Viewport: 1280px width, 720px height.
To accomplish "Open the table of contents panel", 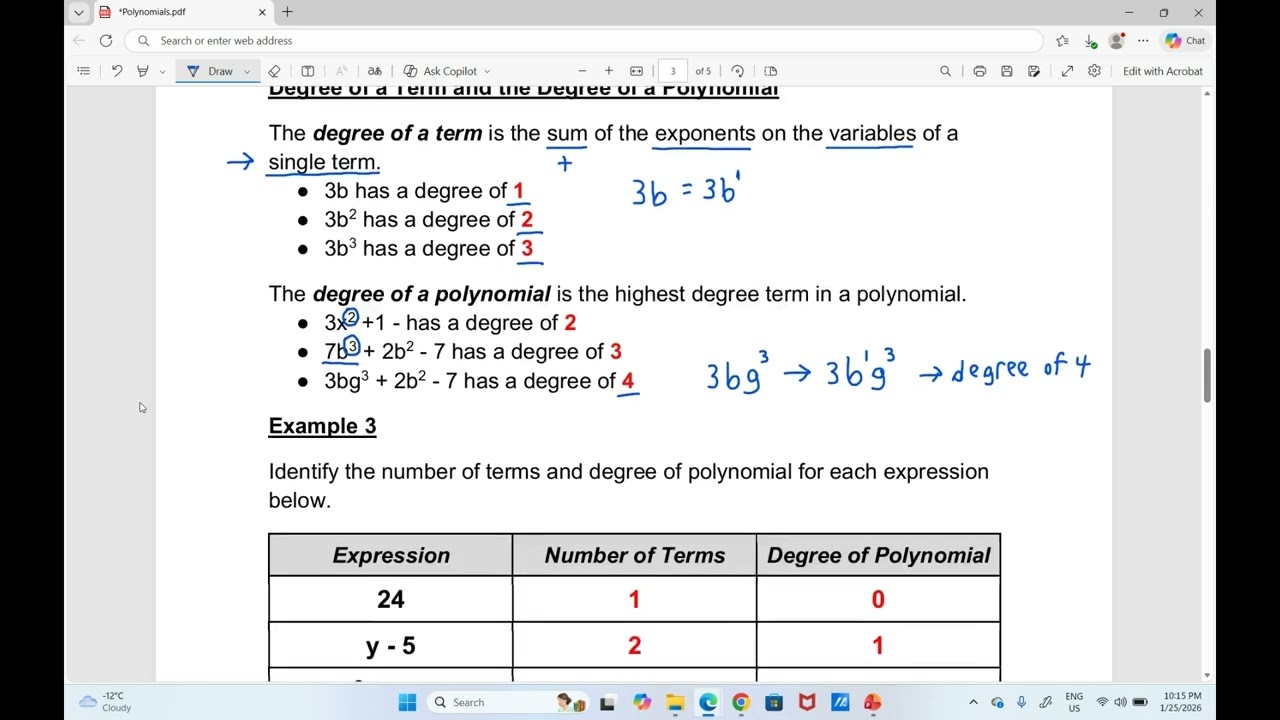I will click(84, 71).
